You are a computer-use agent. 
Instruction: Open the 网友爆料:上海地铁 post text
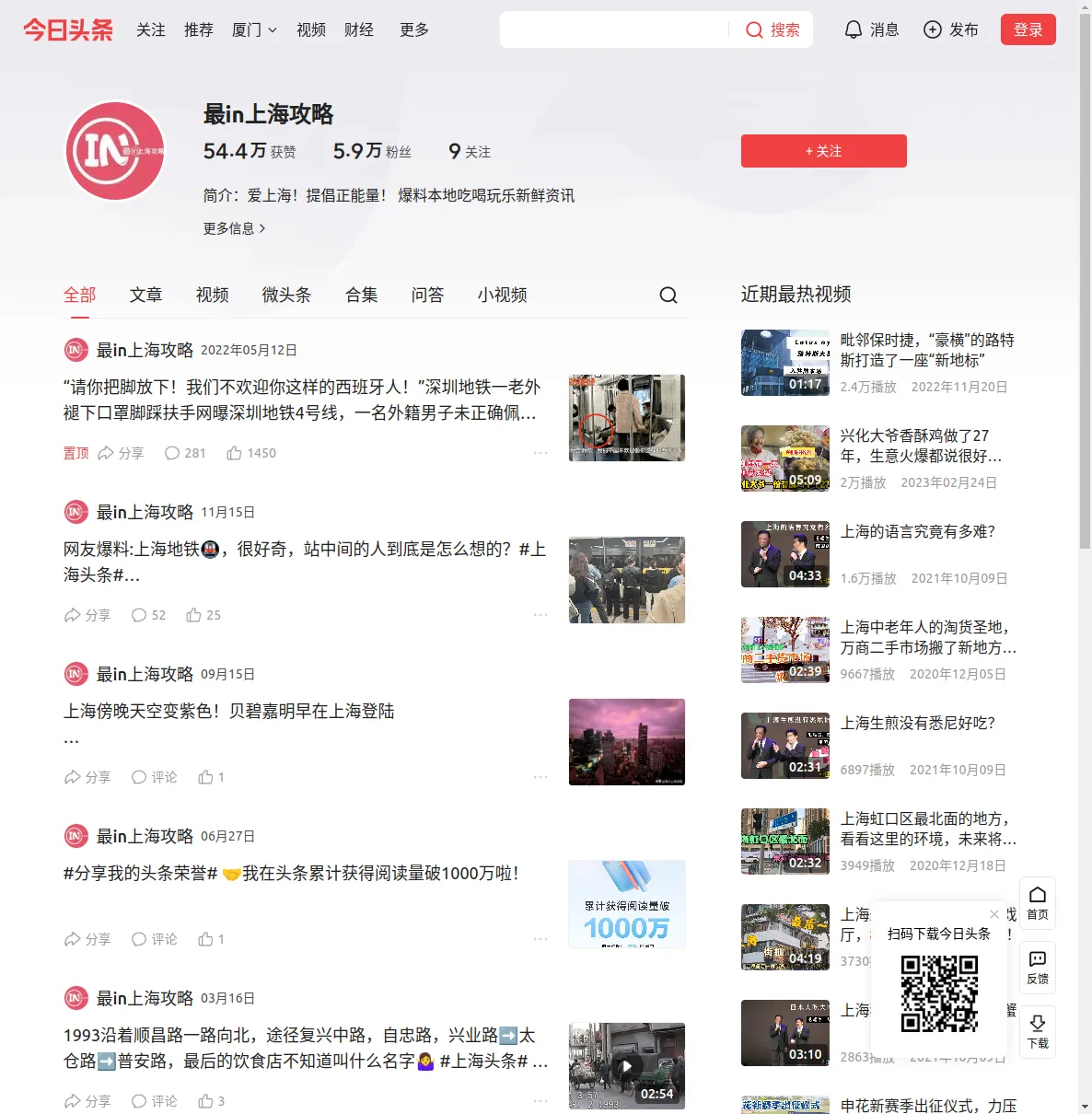pos(305,562)
